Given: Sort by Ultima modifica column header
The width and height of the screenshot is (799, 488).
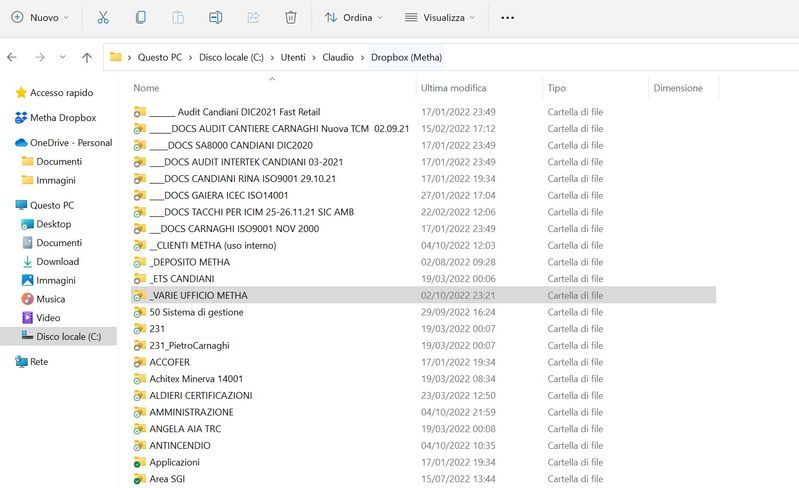Looking at the screenshot, I should pos(453,88).
